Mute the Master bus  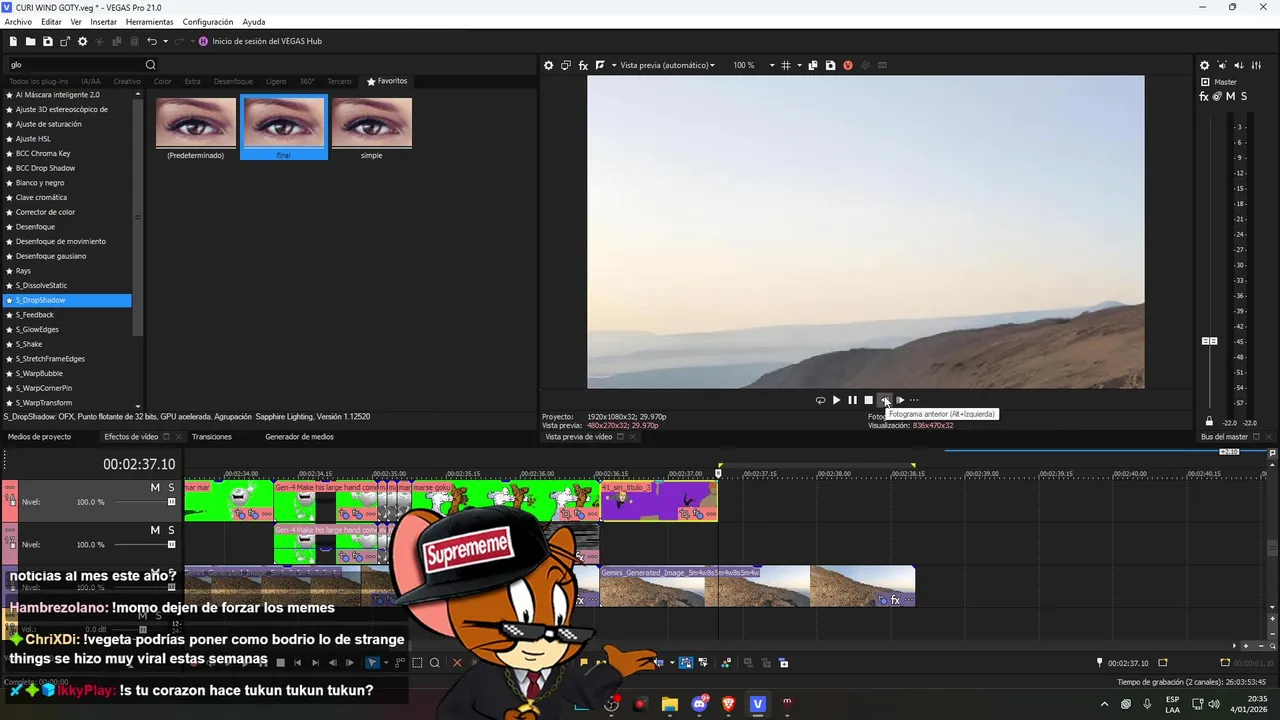(1230, 96)
